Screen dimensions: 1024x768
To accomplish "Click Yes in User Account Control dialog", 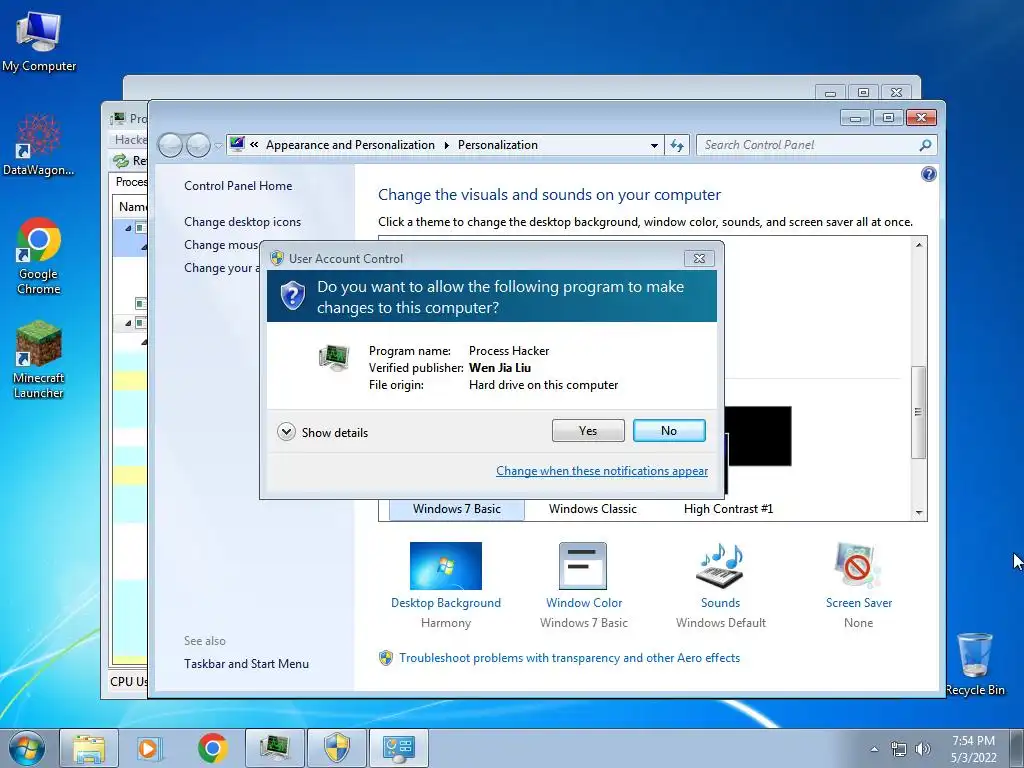I will pos(588,431).
